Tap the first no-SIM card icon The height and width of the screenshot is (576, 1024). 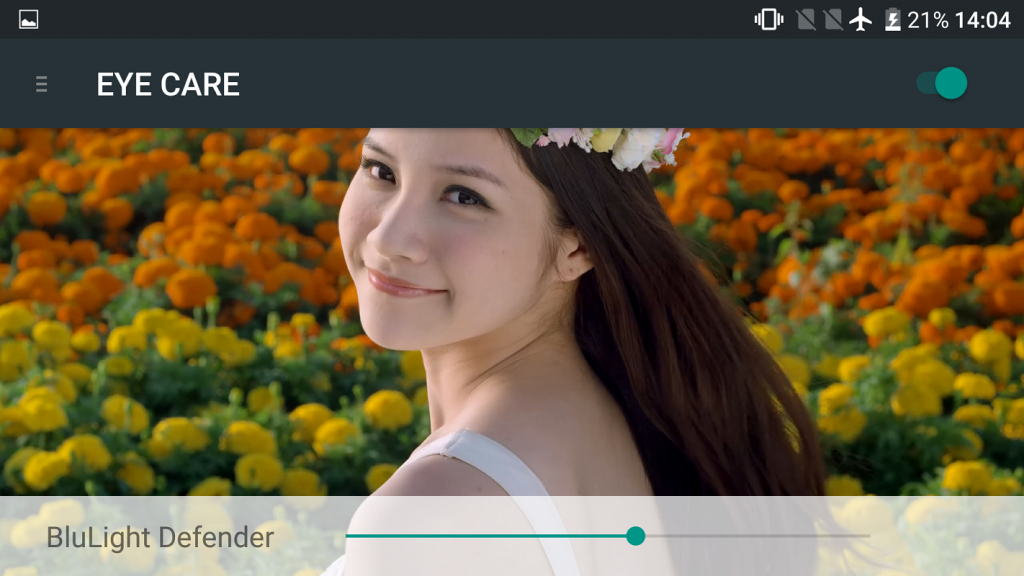pos(806,20)
